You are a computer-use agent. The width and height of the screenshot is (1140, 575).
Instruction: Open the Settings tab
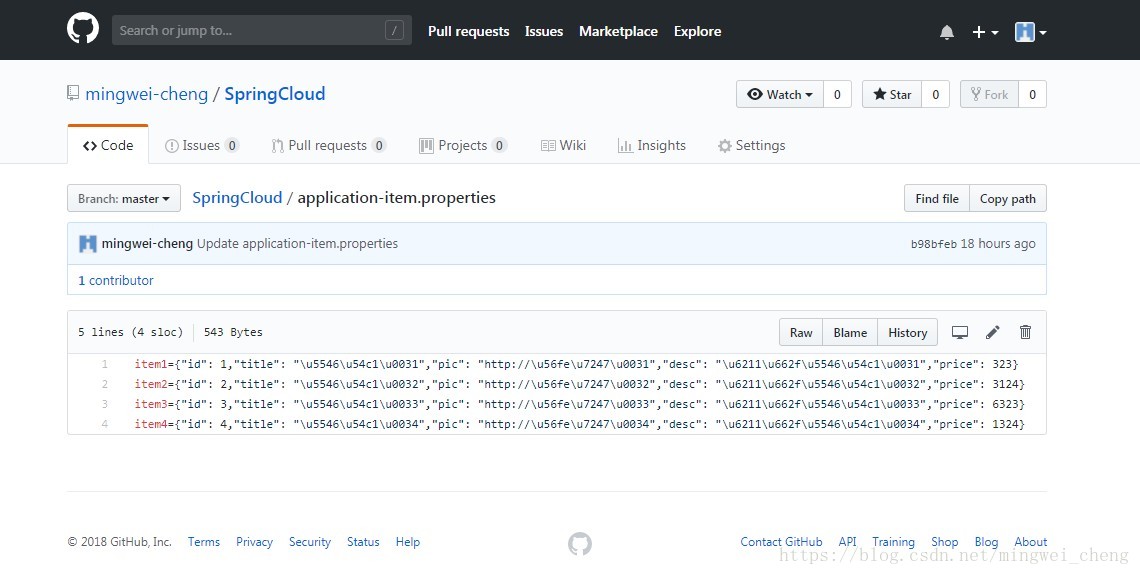[x=751, y=145]
